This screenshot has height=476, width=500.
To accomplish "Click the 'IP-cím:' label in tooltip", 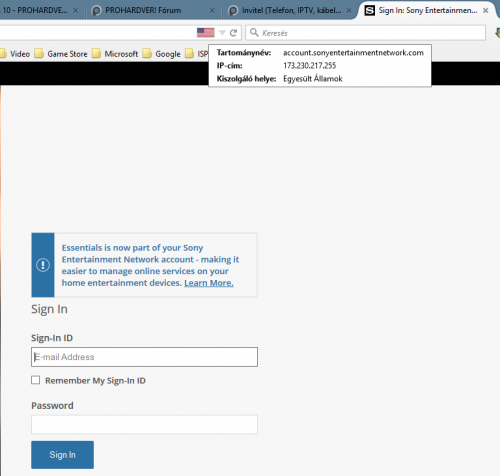I will tap(229, 66).
